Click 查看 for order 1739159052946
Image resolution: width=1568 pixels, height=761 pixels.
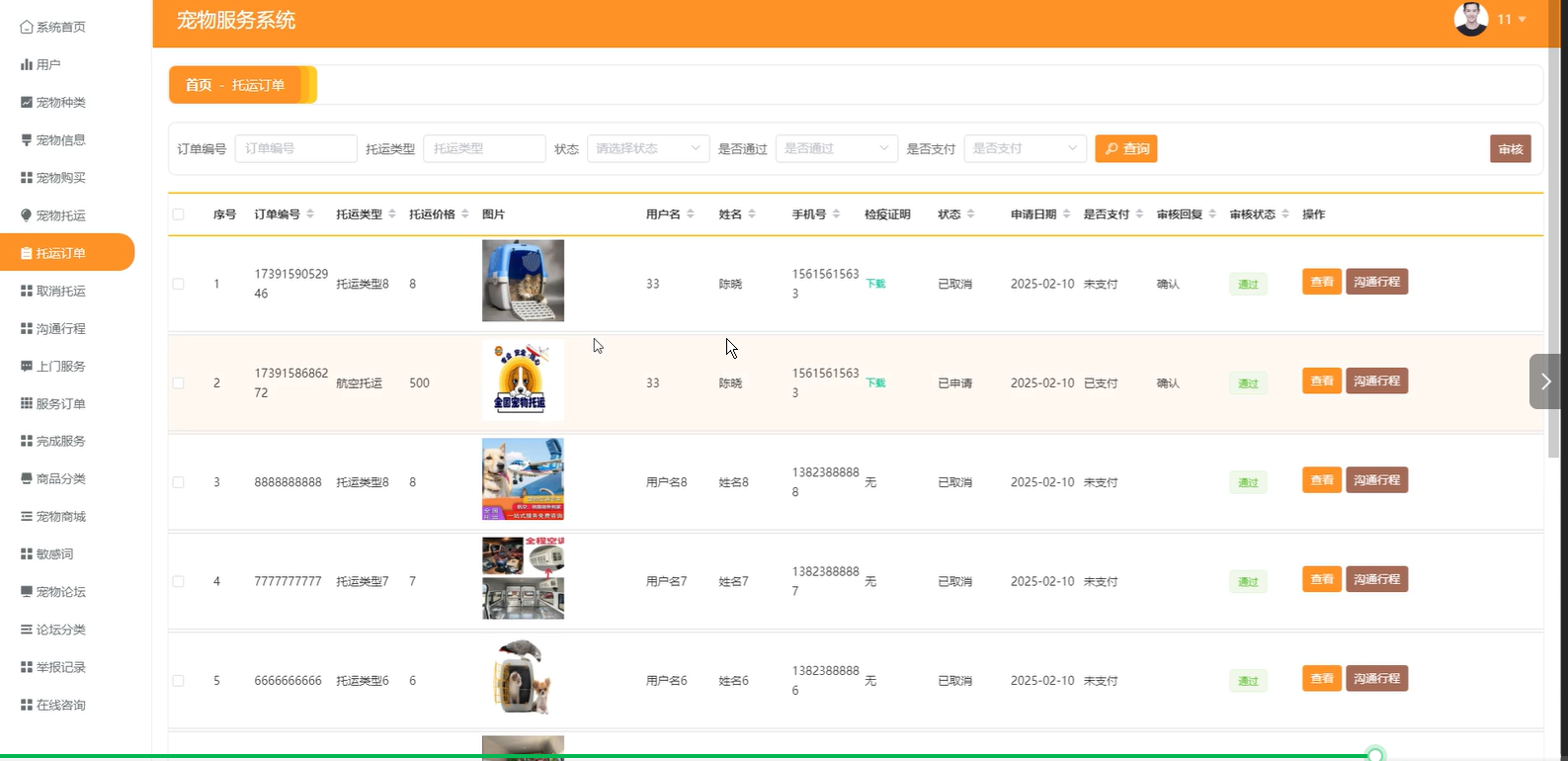1322,282
